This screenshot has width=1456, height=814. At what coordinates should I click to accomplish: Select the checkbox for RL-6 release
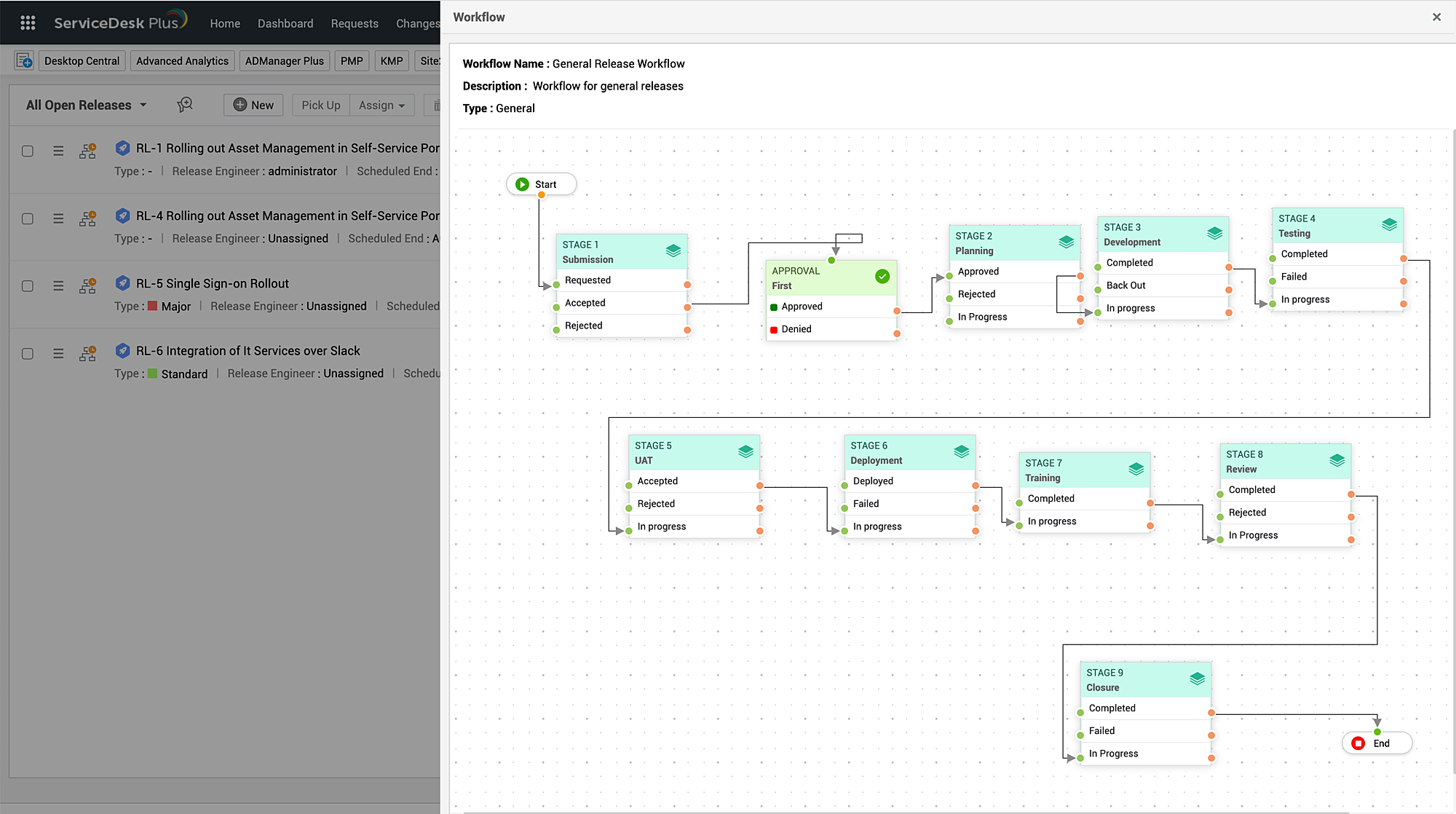(28, 354)
